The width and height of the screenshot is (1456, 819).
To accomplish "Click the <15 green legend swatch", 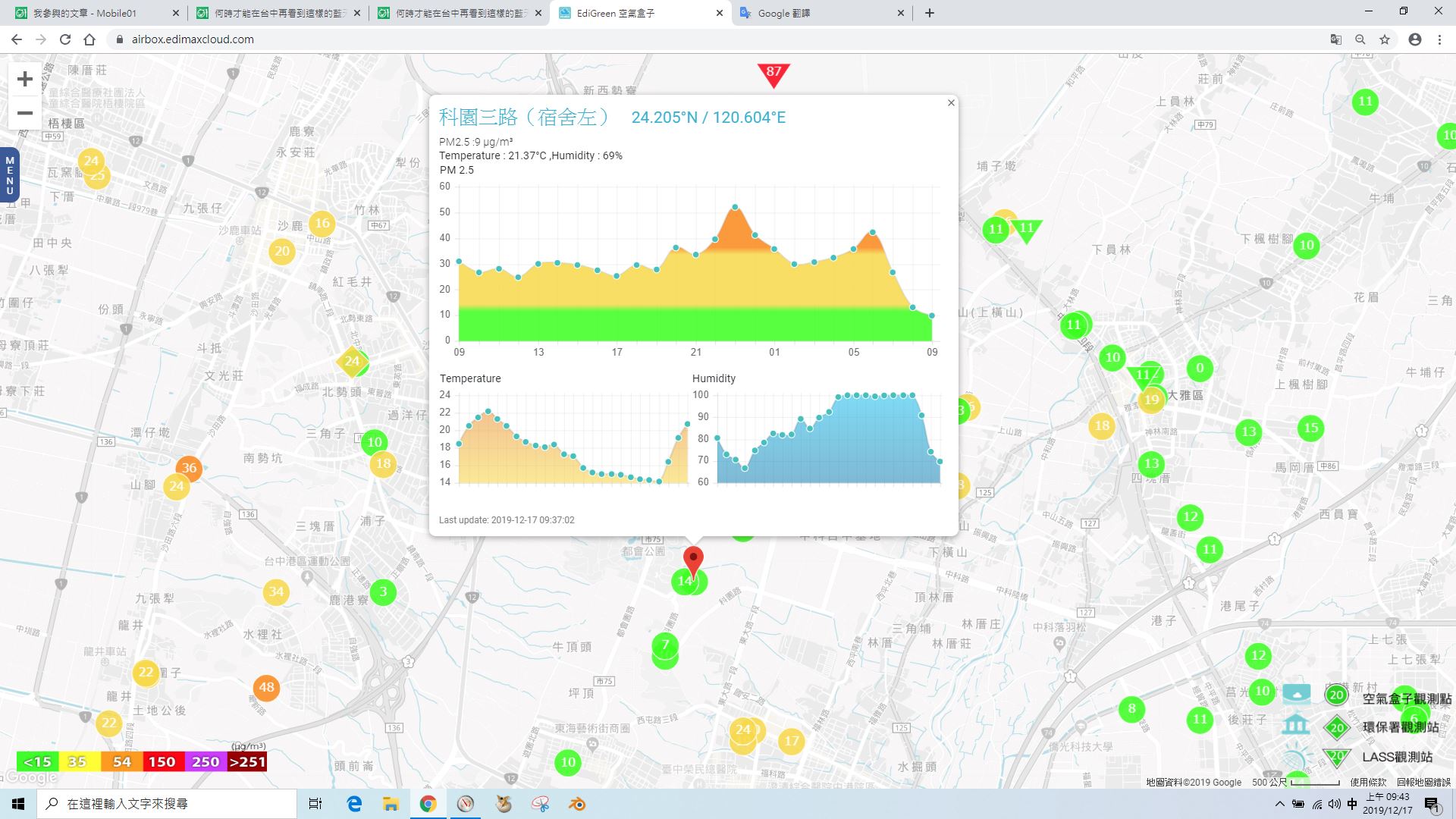I will pyautogui.click(x=37, y=761).
